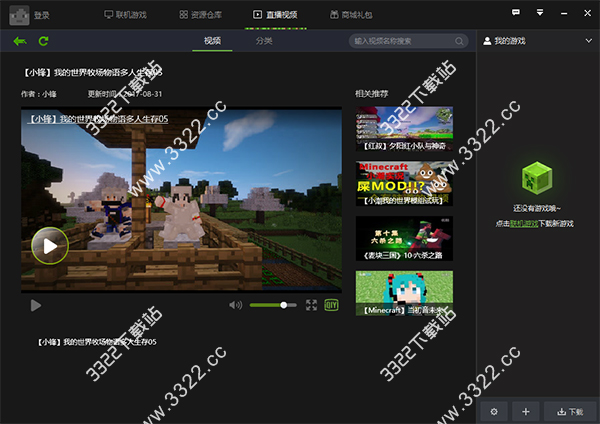Viewport: 600px width, 424px height.
Task: Switch to the 联机游戏 tab
Action: (126, 15)
